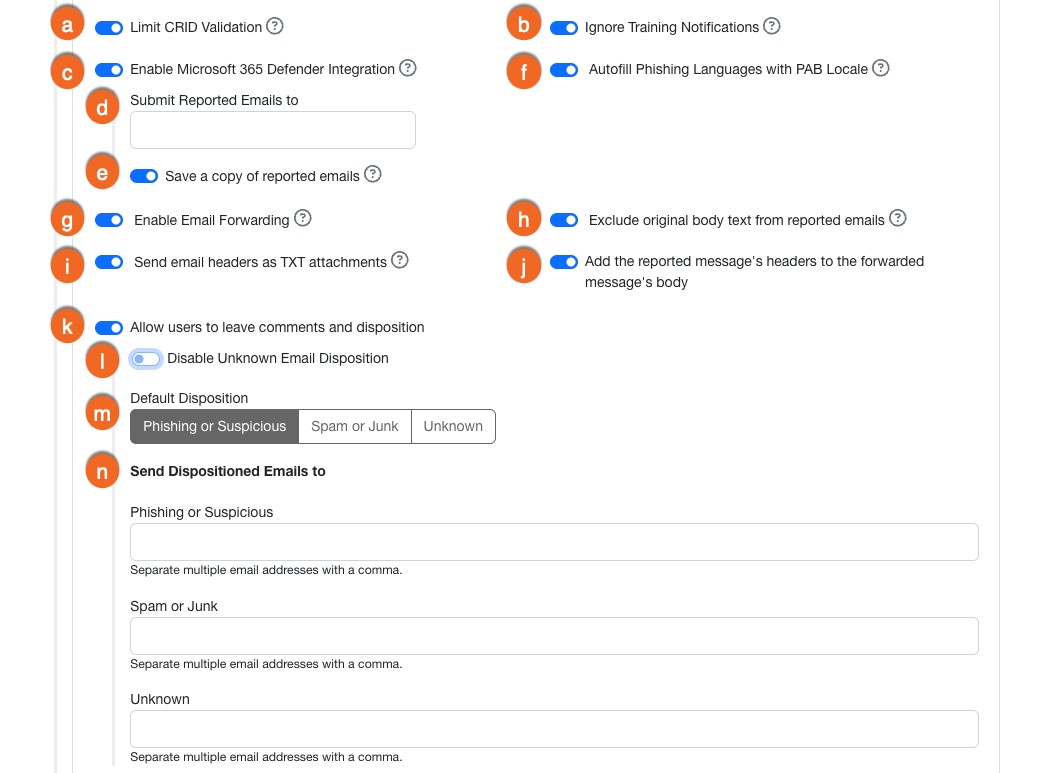Set default disposition to Unknown
Viewport: 1059px width, 773px height.
[x=453, y=426]
